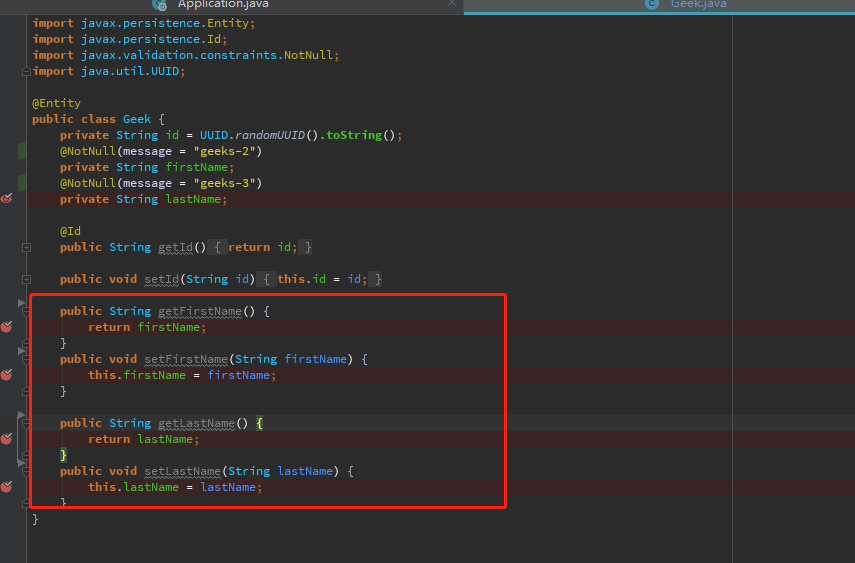Click the green change marker beside geeks-2 annotation

click(x=22, y=151)
